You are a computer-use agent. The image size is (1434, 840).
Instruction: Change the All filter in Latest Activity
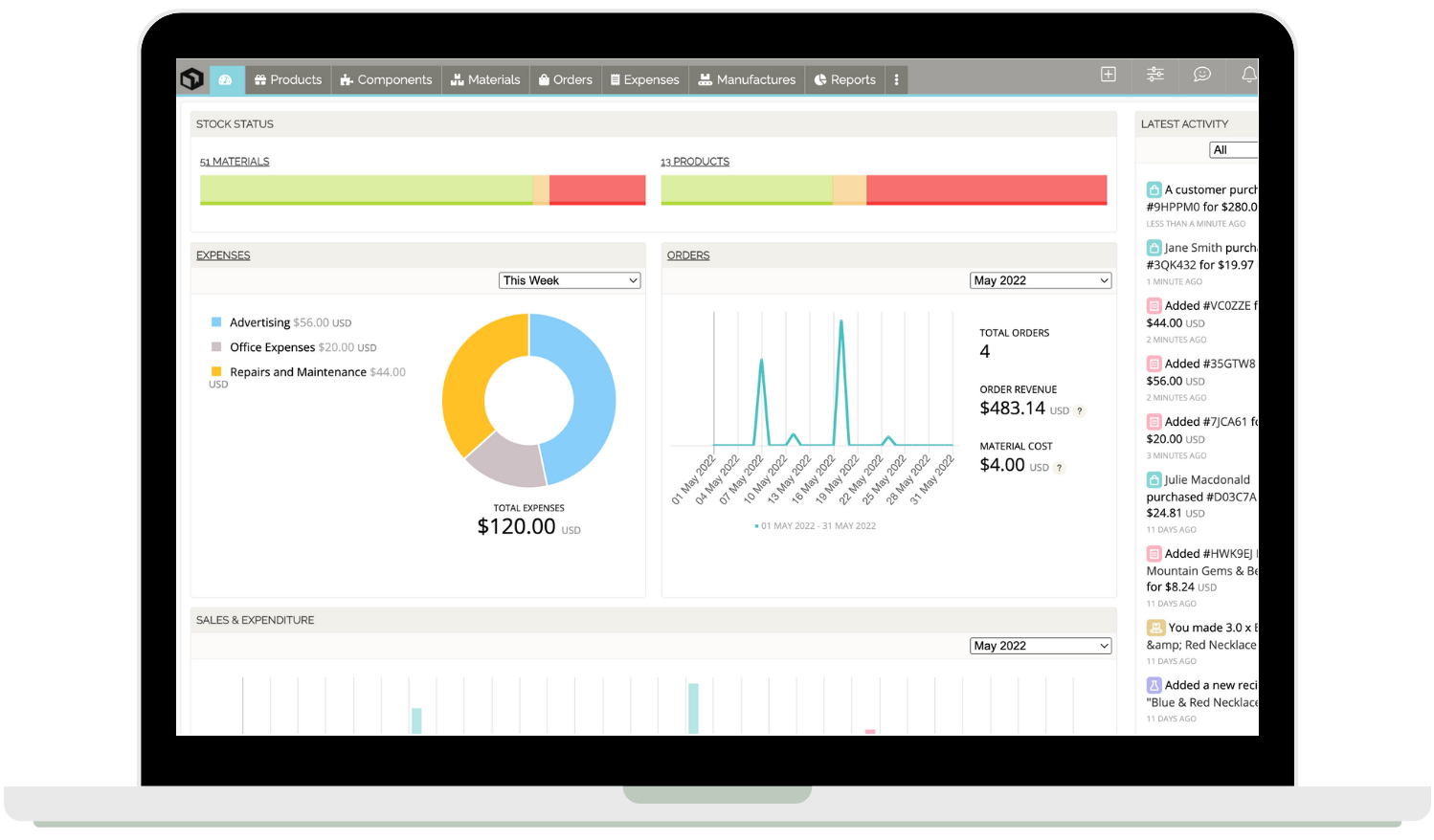pos(1234,149)
